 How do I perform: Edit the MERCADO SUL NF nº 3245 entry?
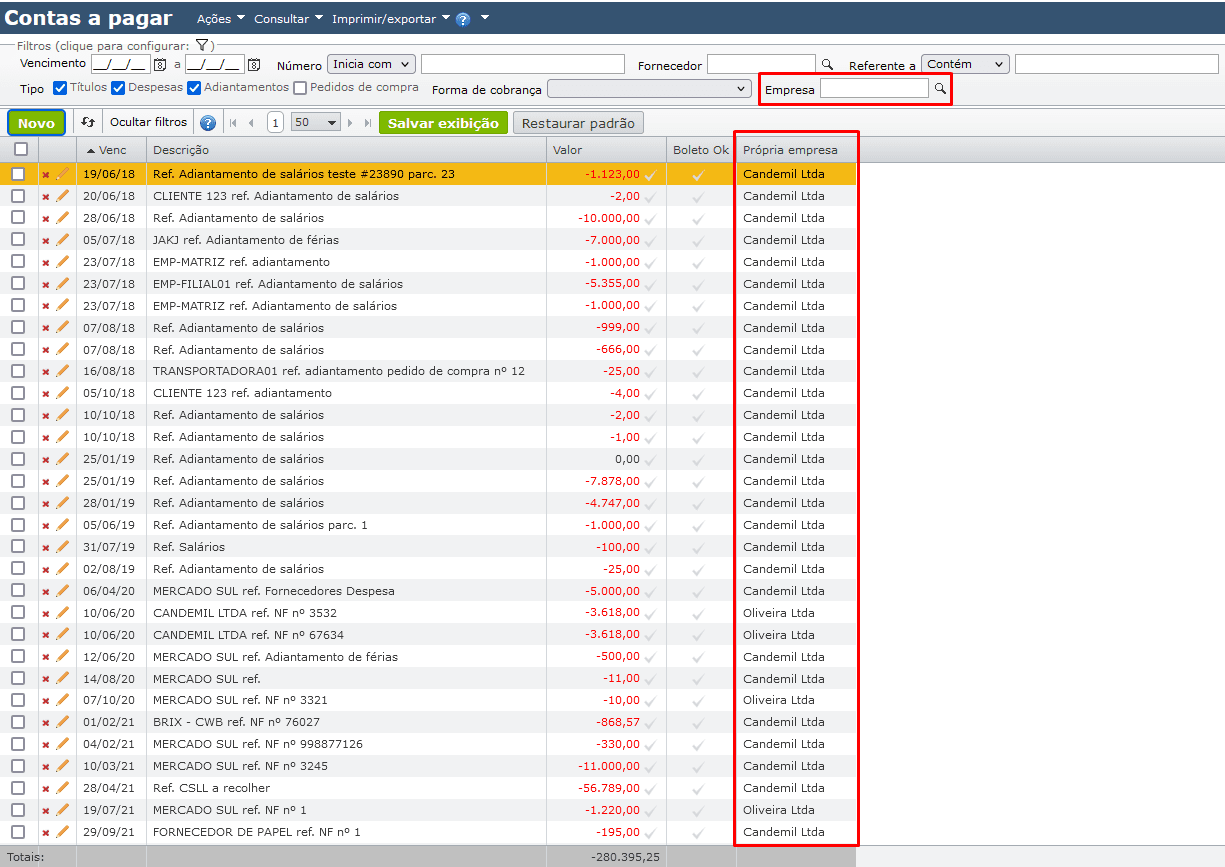tap(62, 766)
